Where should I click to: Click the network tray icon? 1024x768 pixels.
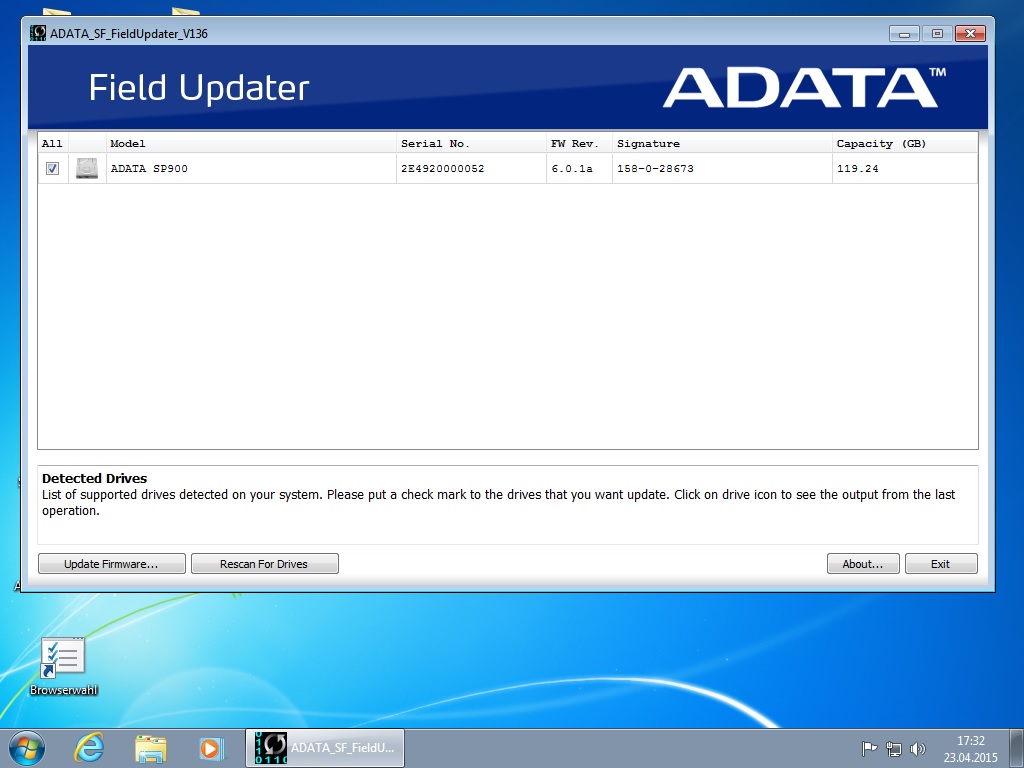(x=893, y=748)
